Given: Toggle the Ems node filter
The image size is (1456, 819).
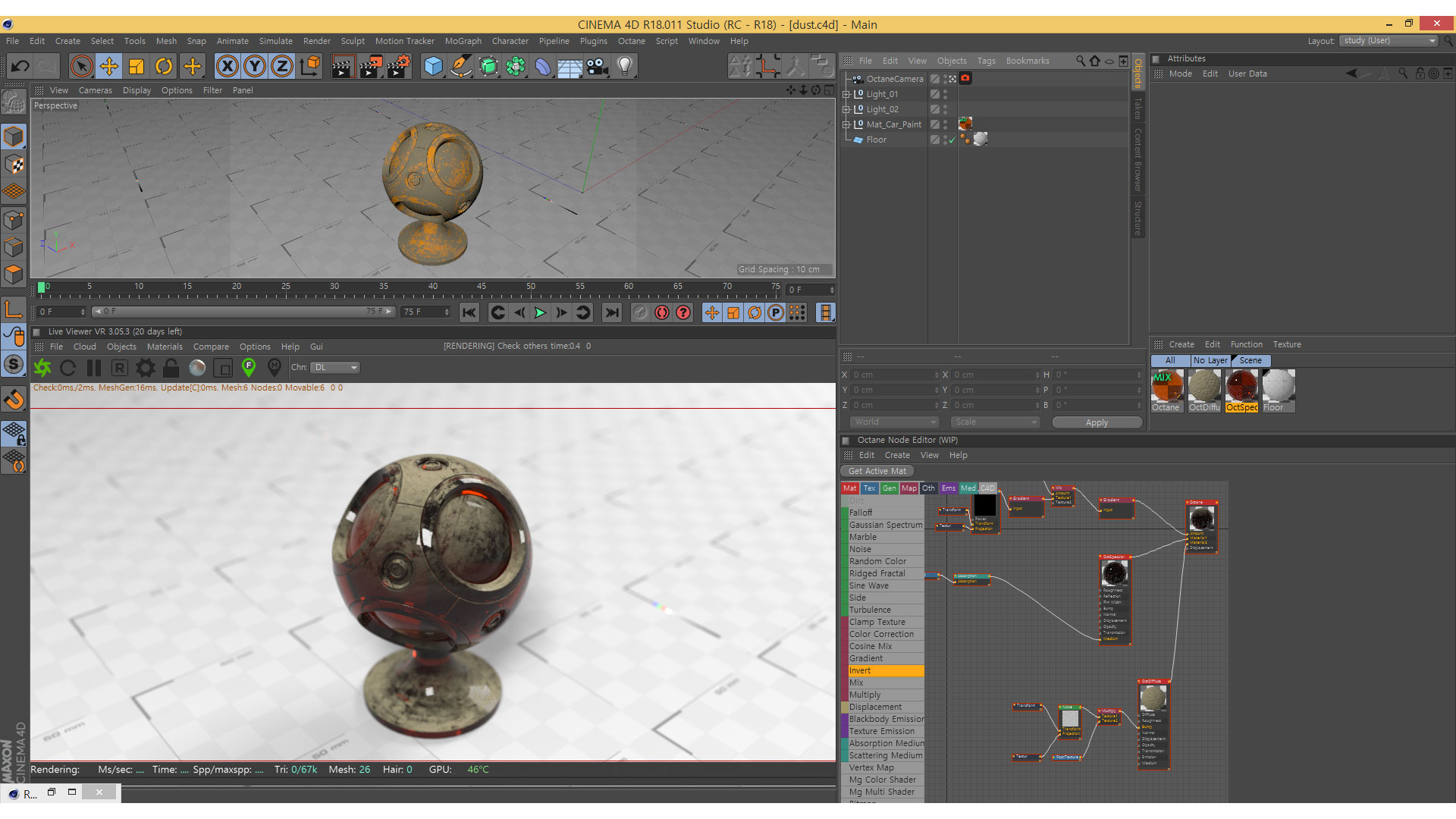Looking at the screenshot, I should click(x=949, y=488).
